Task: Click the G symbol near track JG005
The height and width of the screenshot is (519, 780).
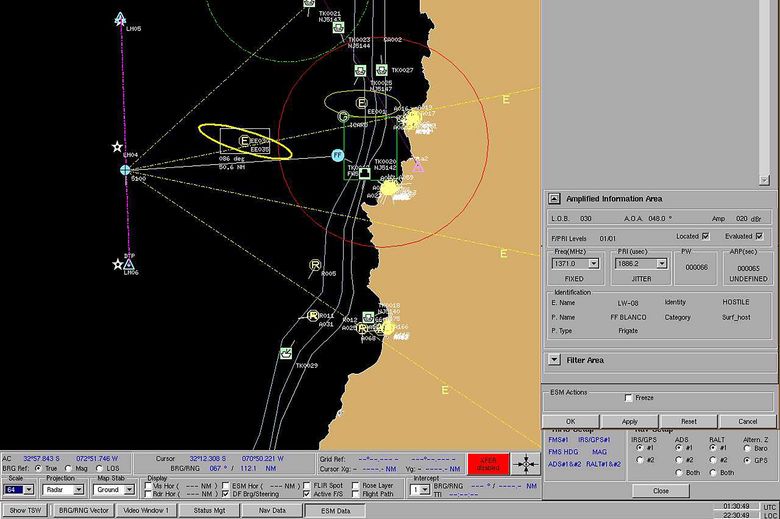Action: [x=343, y=116]
